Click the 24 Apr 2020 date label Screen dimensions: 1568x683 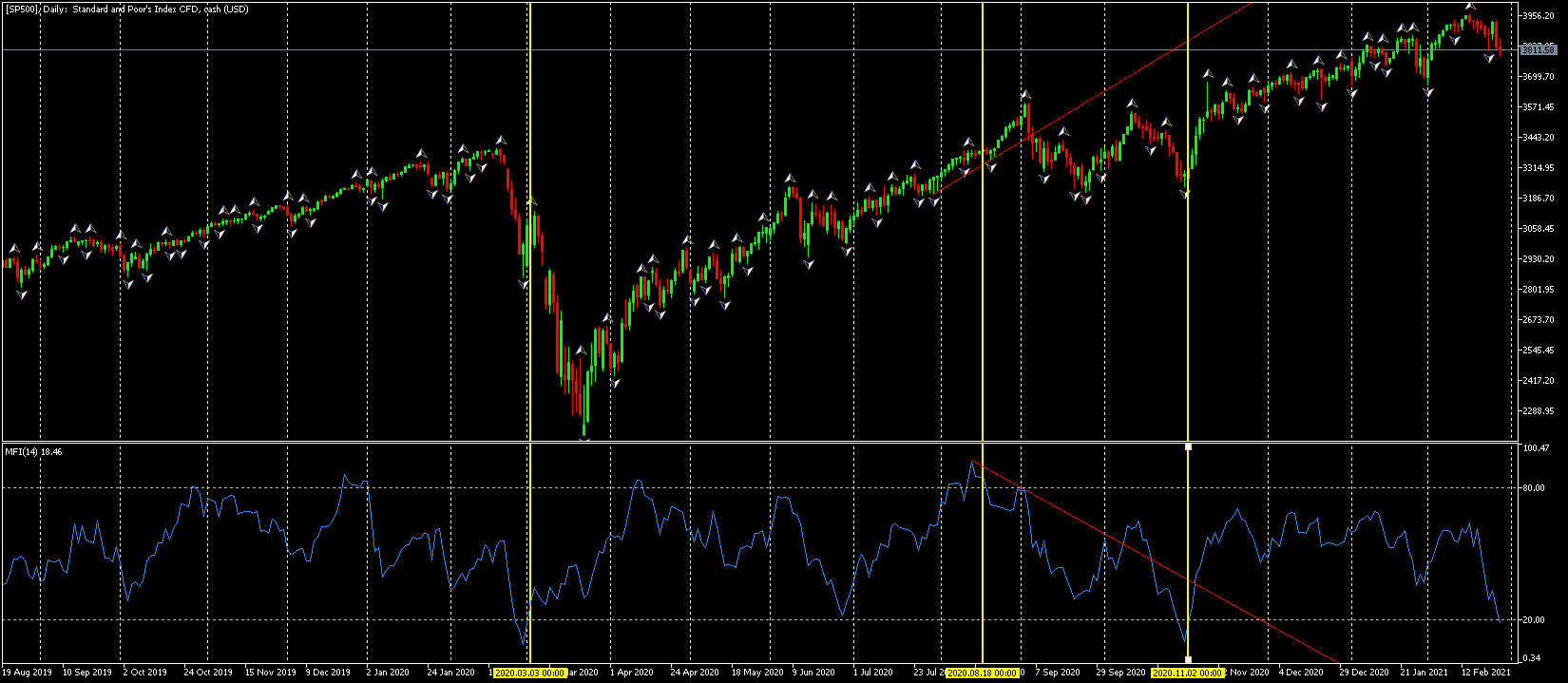695,673
